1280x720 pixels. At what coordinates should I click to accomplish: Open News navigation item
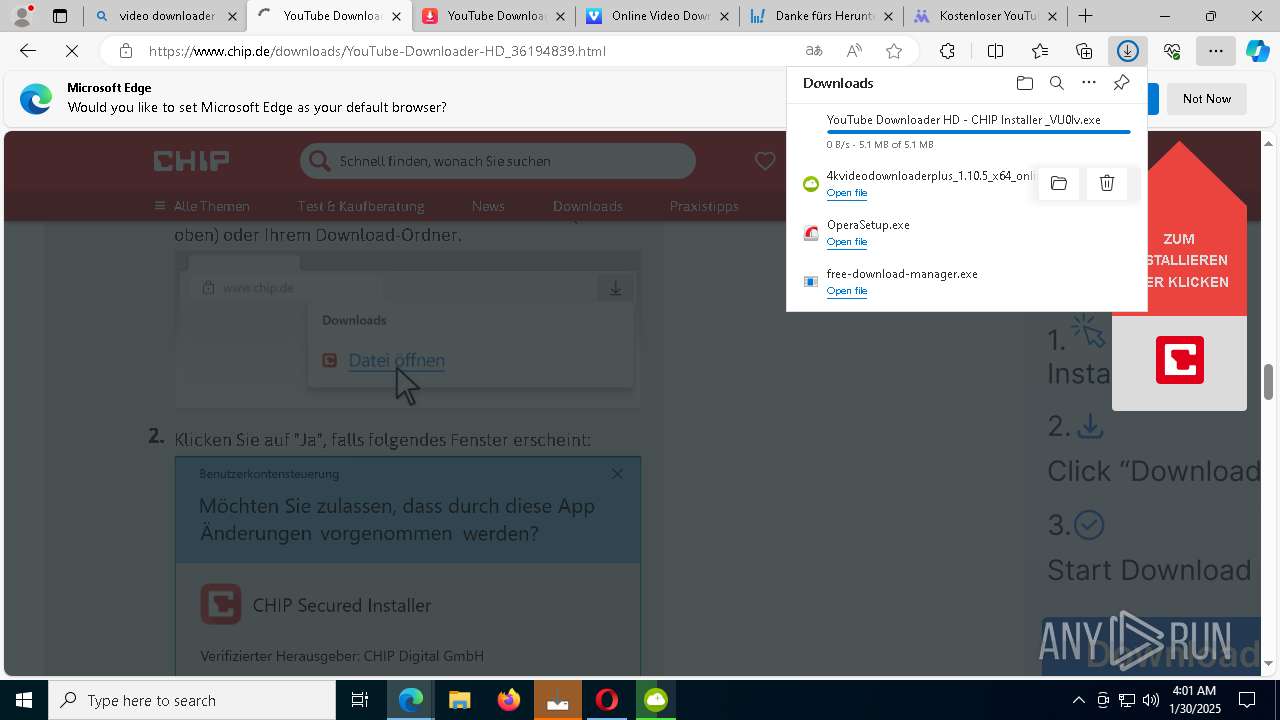click(488, 206)
